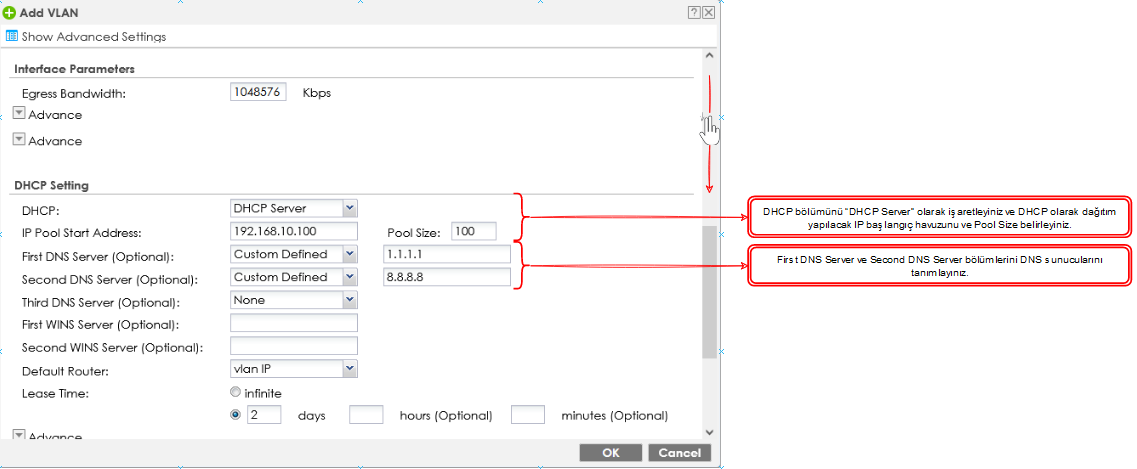Image resolution: width=1137 pixels, height=469 pixels.
Task: Edit the Pool Size field
Action: pos(474,231)
